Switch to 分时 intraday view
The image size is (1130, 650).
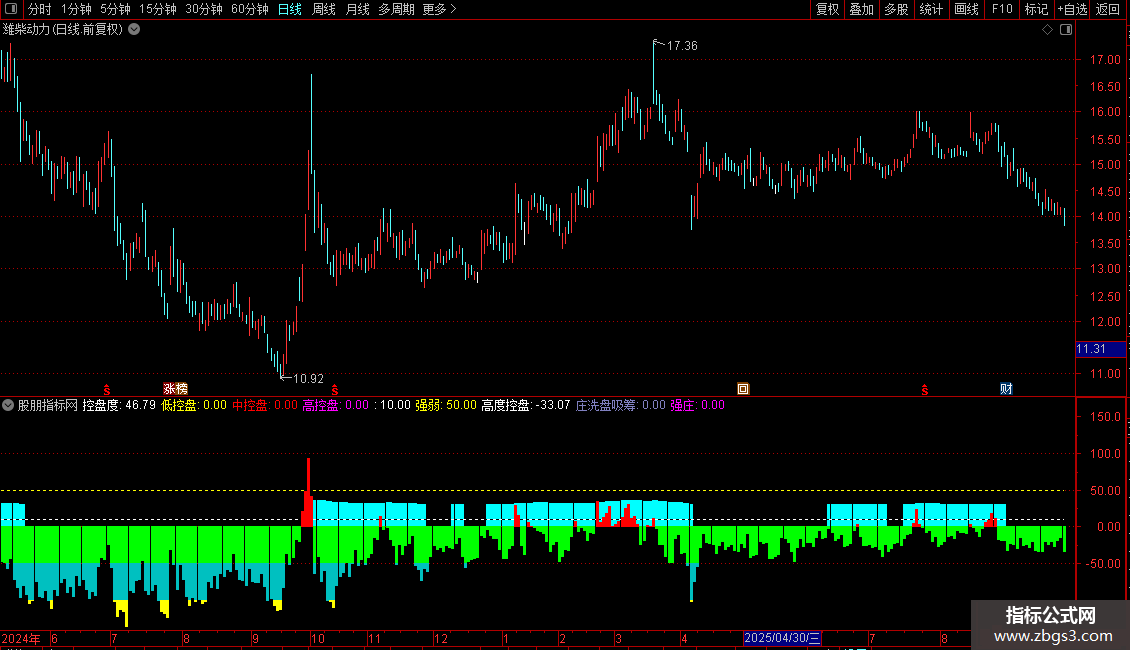(40, 9)
